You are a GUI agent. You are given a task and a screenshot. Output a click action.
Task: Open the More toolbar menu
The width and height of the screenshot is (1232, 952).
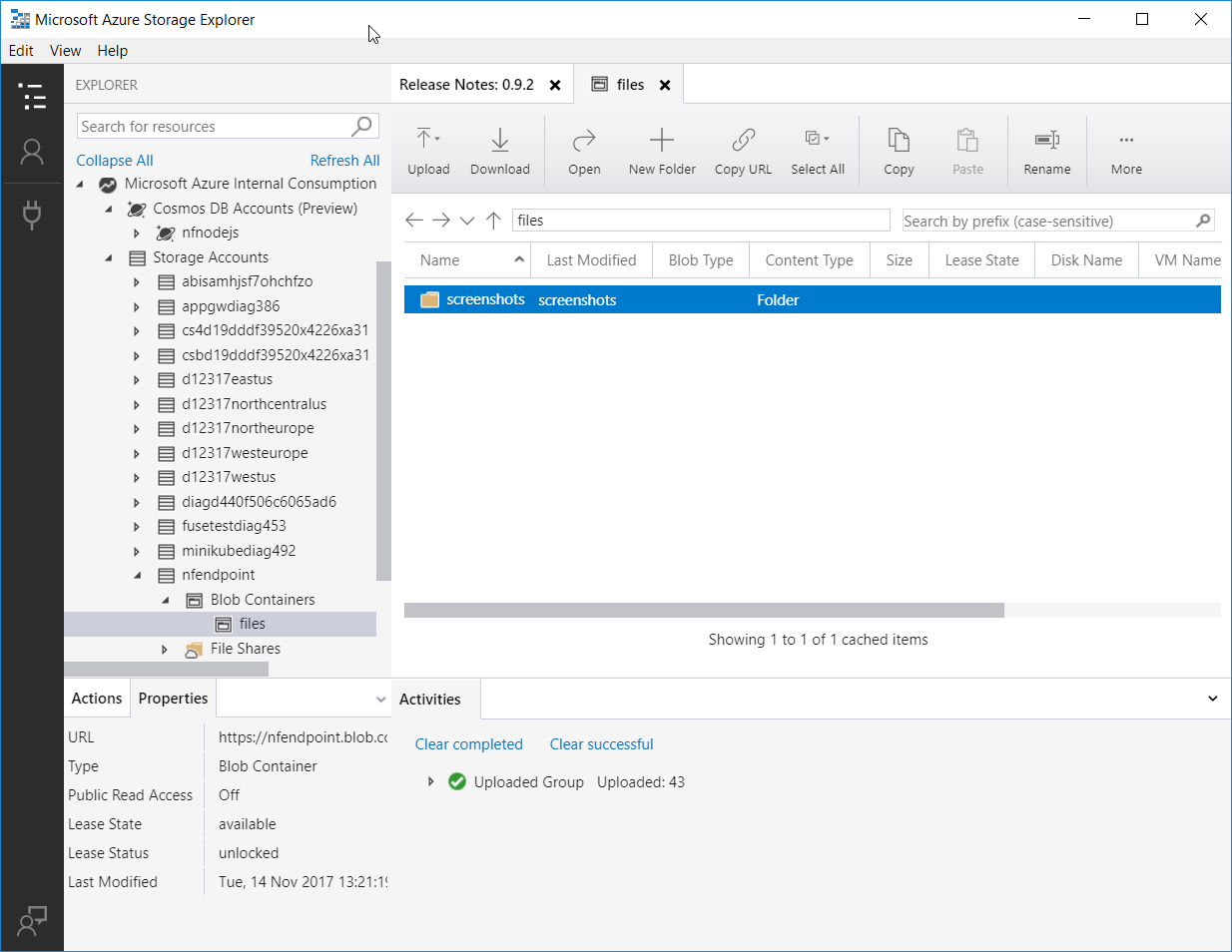coord(1126,151)
